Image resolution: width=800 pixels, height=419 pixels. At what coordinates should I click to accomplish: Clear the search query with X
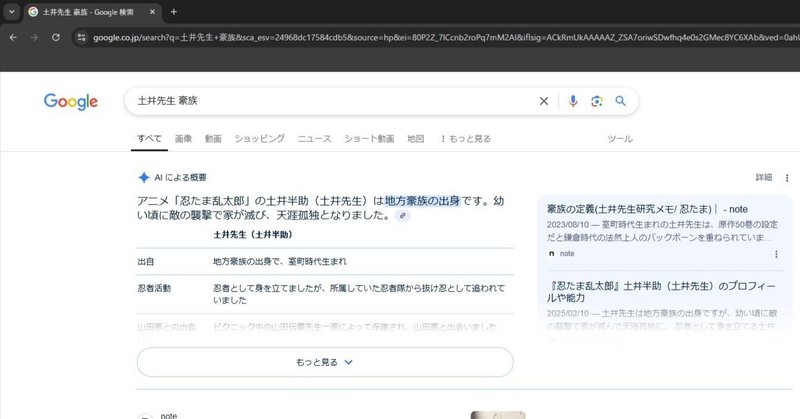(x=544, y=101)
